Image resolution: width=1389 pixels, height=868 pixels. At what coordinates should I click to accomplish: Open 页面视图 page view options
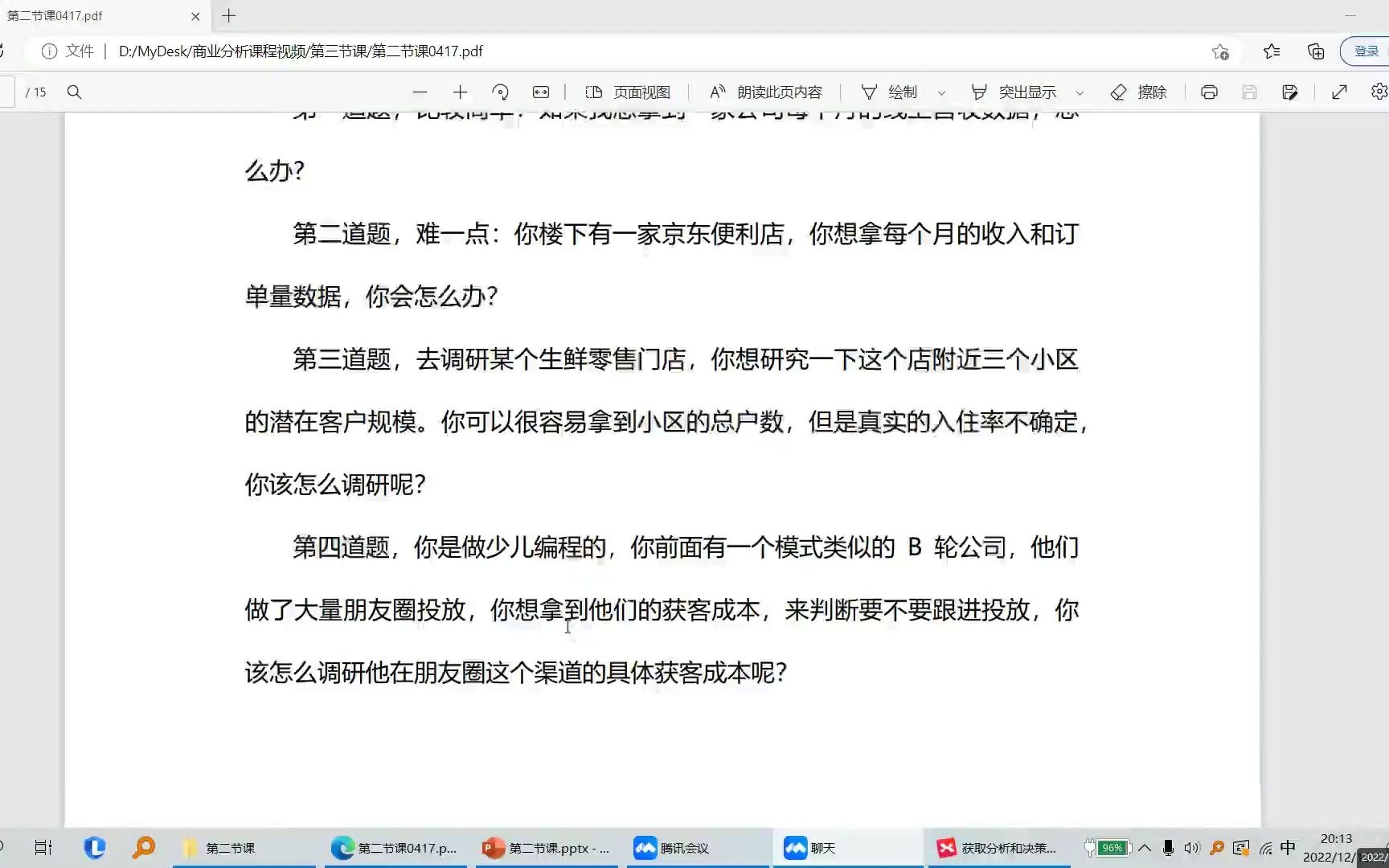628,92
